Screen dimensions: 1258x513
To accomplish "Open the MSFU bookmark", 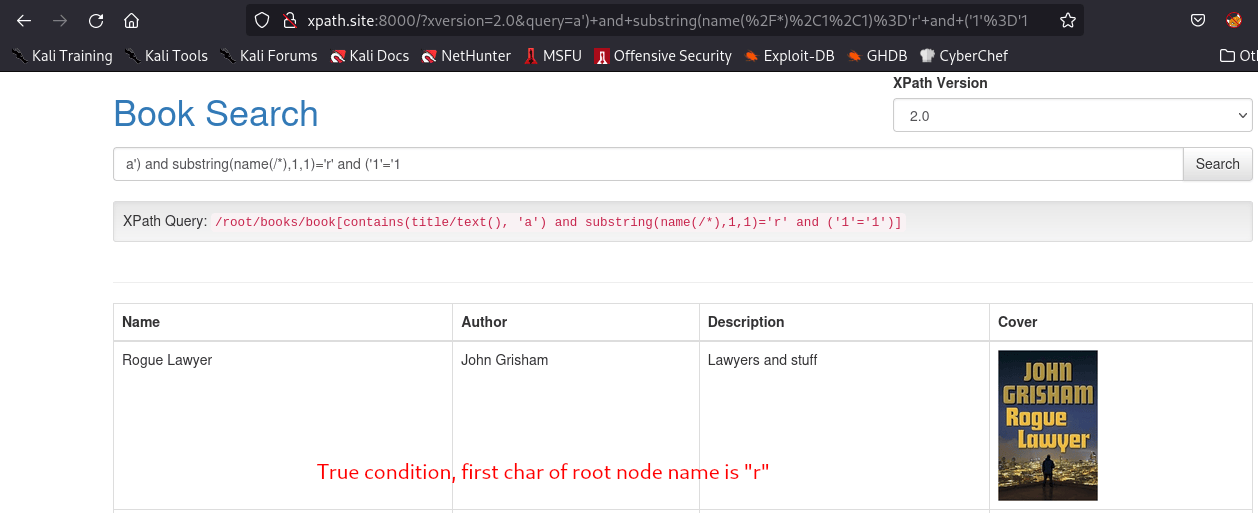I will pyautogui.click(x=553, y=56).
